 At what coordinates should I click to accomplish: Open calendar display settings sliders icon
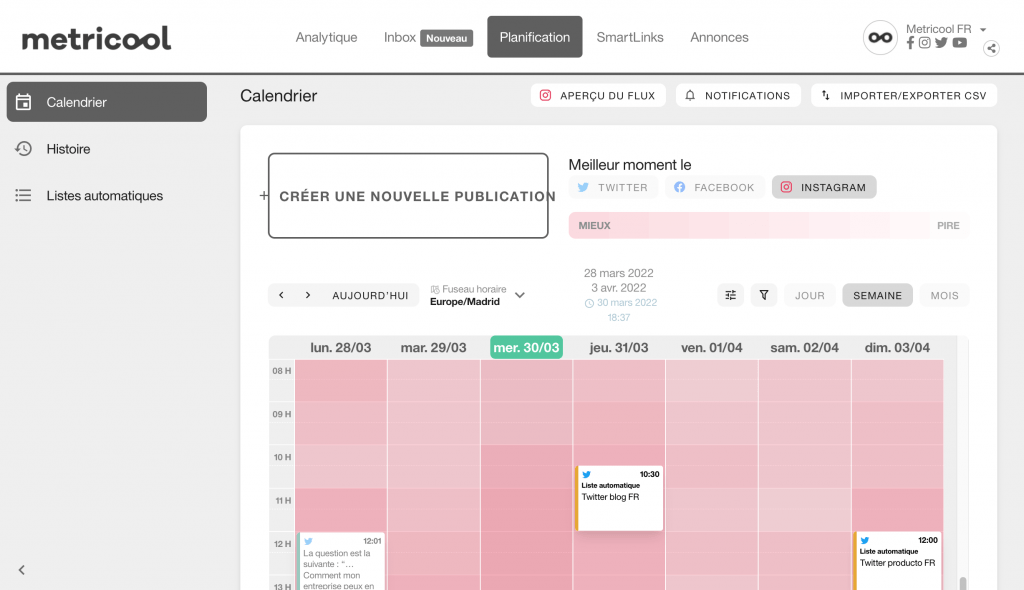point(730,295)
